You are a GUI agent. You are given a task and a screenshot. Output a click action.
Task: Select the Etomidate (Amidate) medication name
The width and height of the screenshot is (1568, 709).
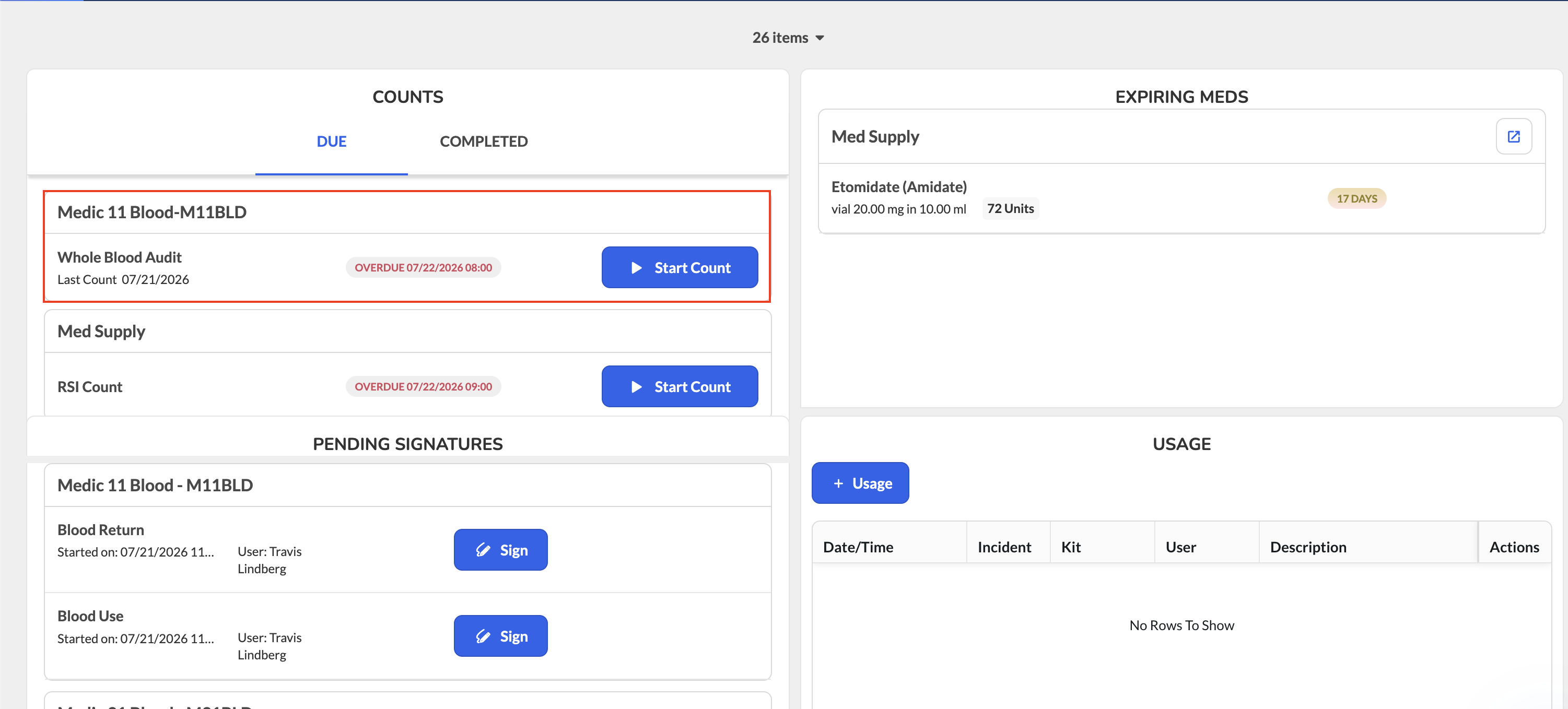click(x=899, y=187)
